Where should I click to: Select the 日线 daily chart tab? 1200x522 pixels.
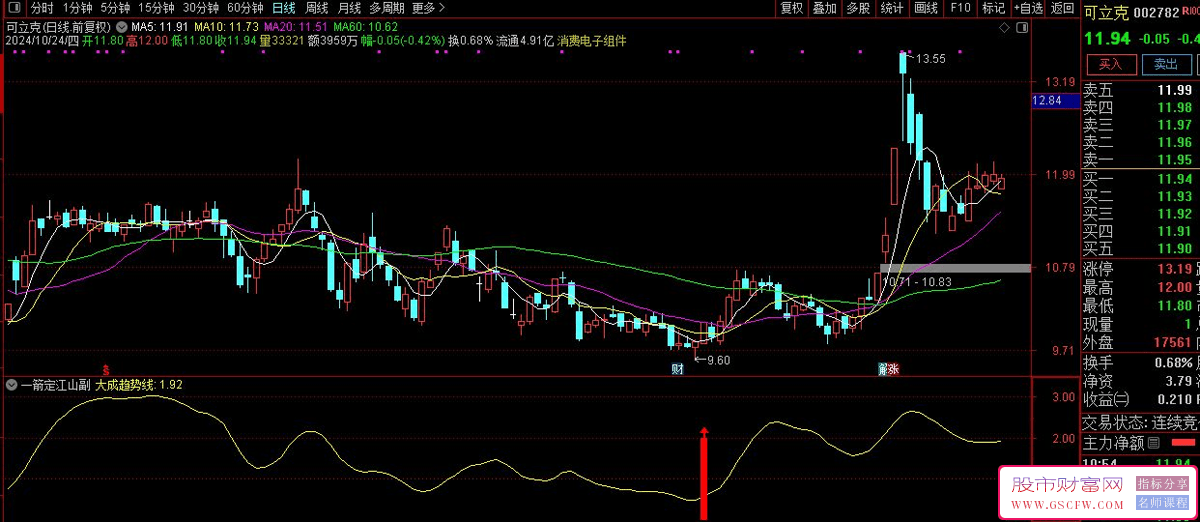[284, 8]
